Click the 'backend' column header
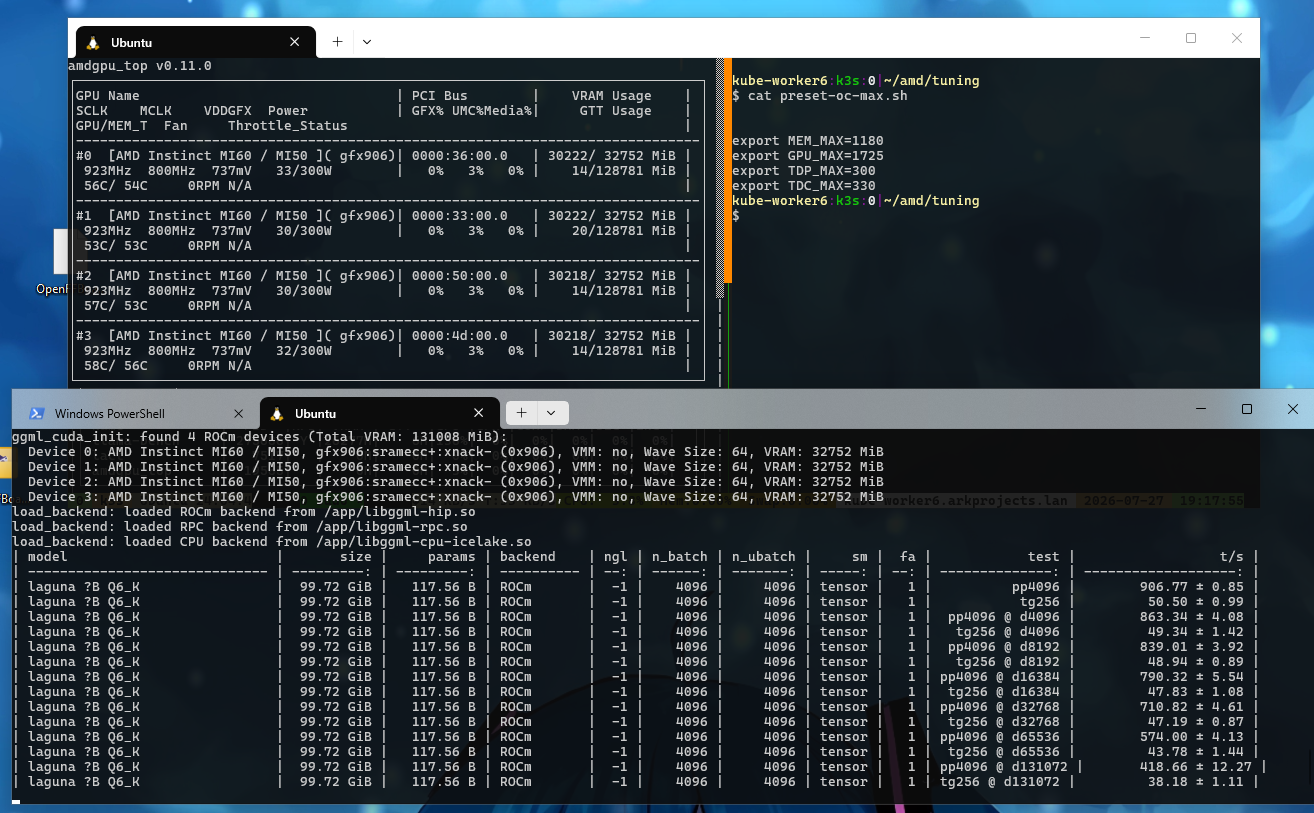The image size is (1314, 813). pyautogui.click(x=527, y=557)
